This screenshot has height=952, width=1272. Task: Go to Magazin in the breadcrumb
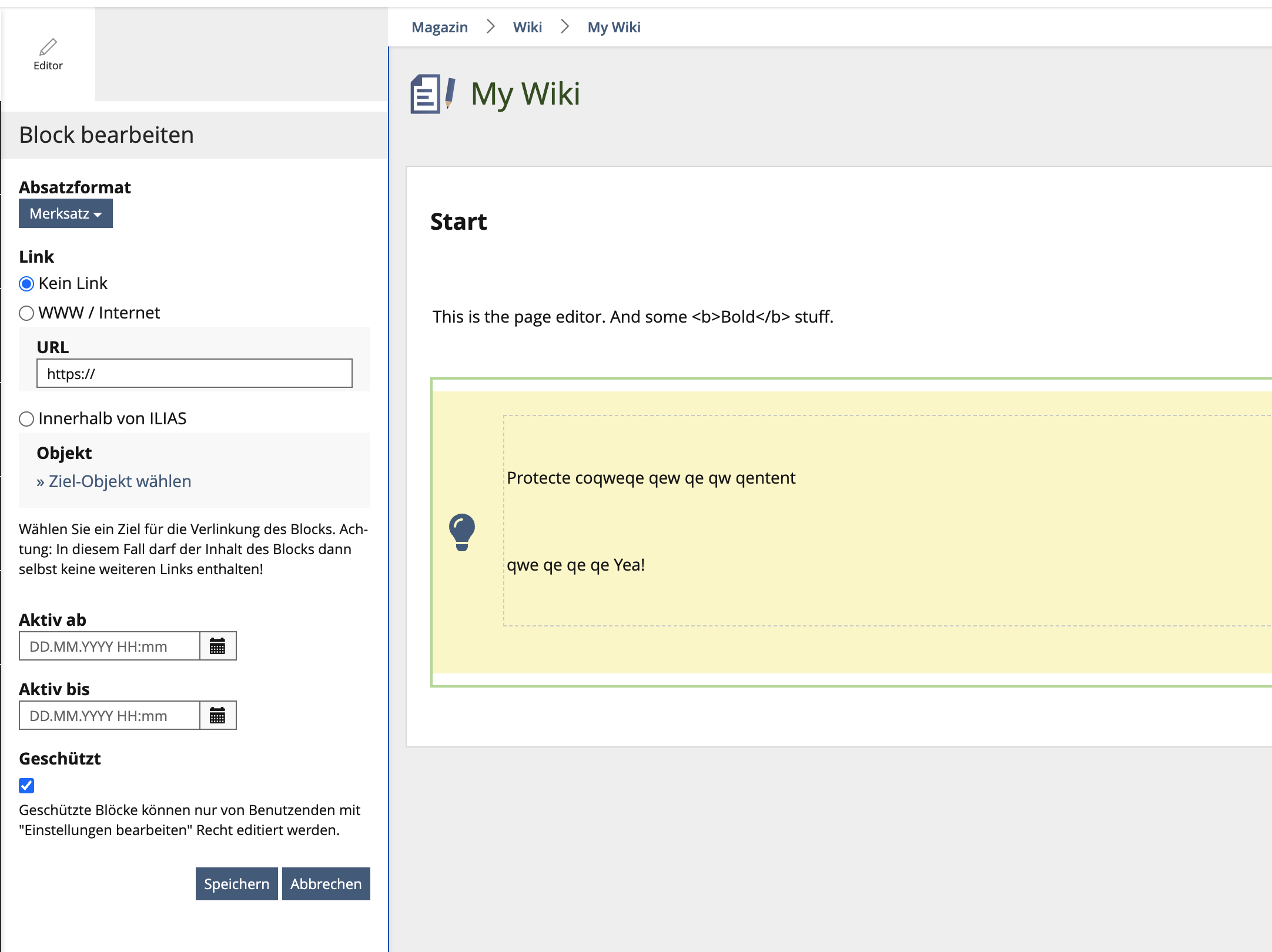[x=440, y=27]
